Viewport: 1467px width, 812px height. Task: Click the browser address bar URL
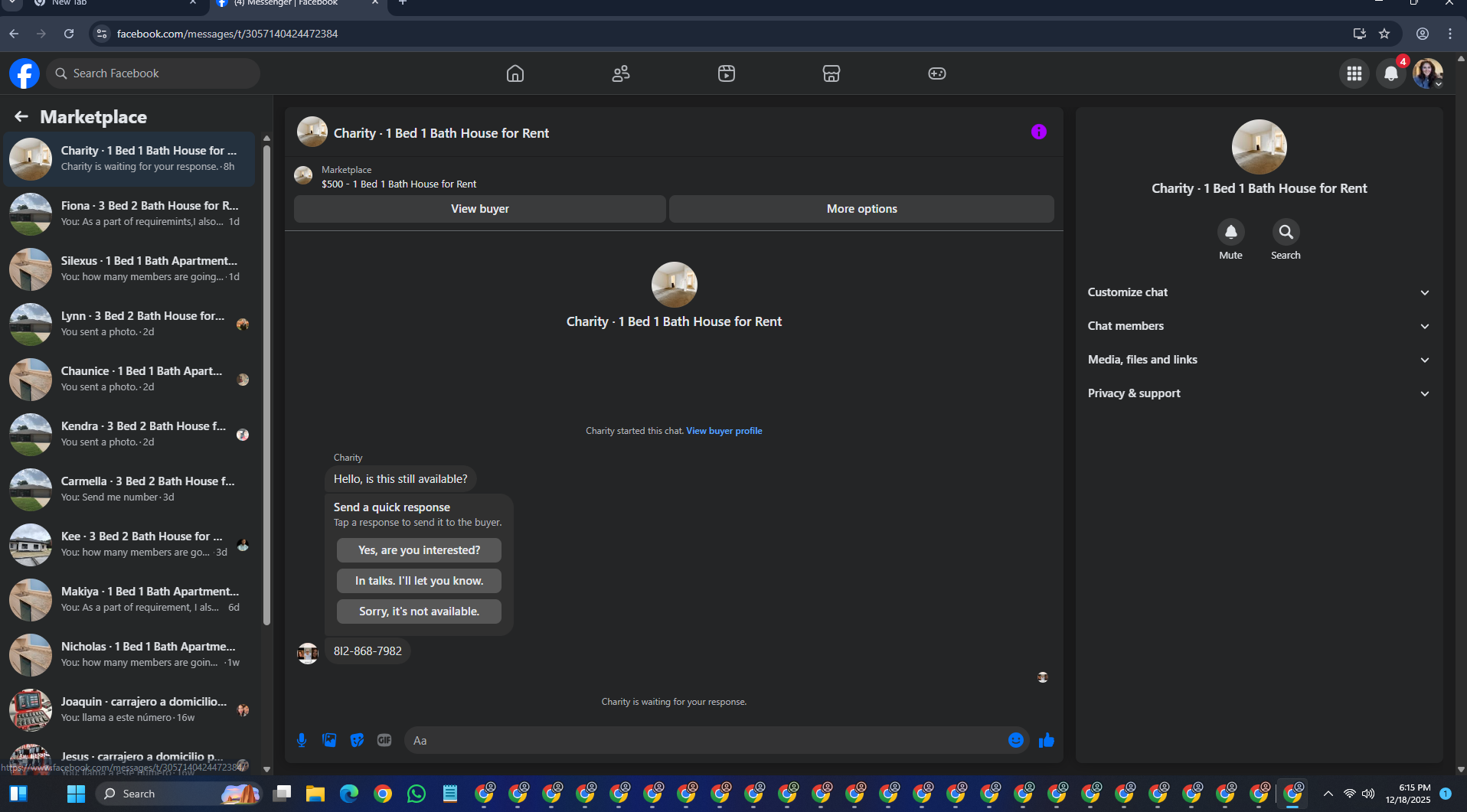[227, 34]
